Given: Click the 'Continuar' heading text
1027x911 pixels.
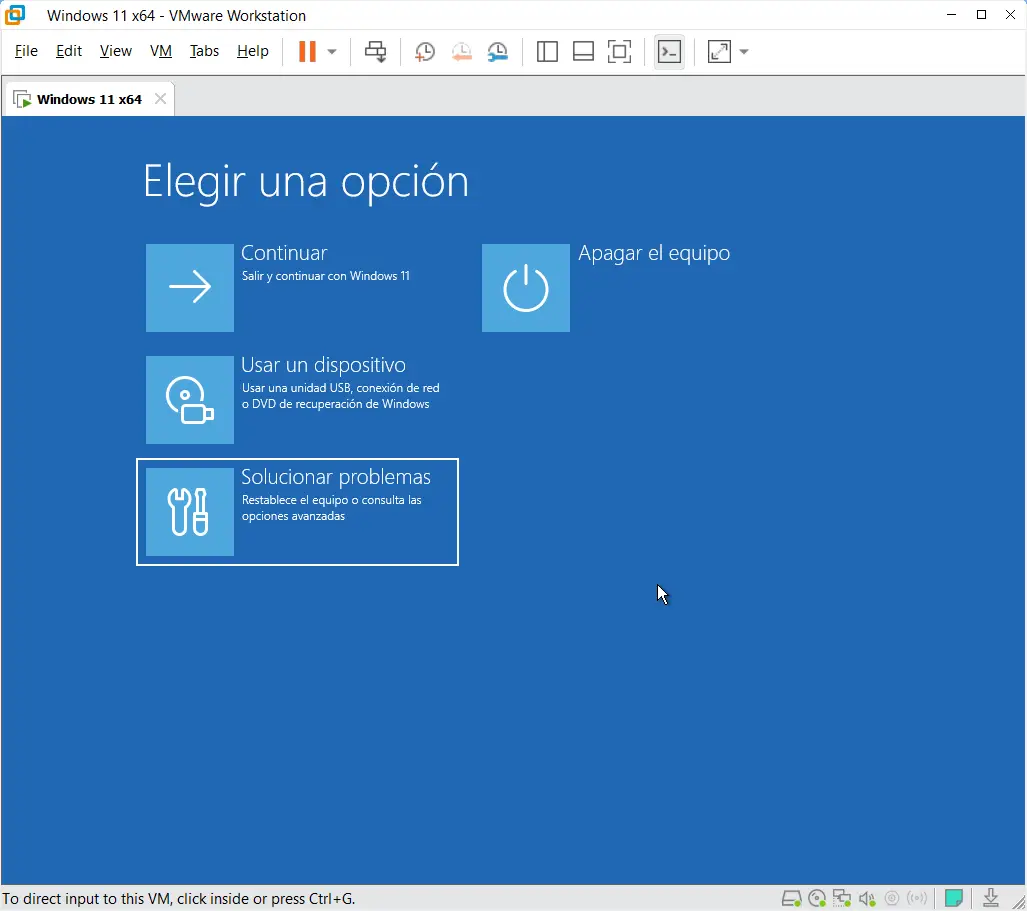Looking at the screenshot, I should pyautogui.click(x=284, y=253).
